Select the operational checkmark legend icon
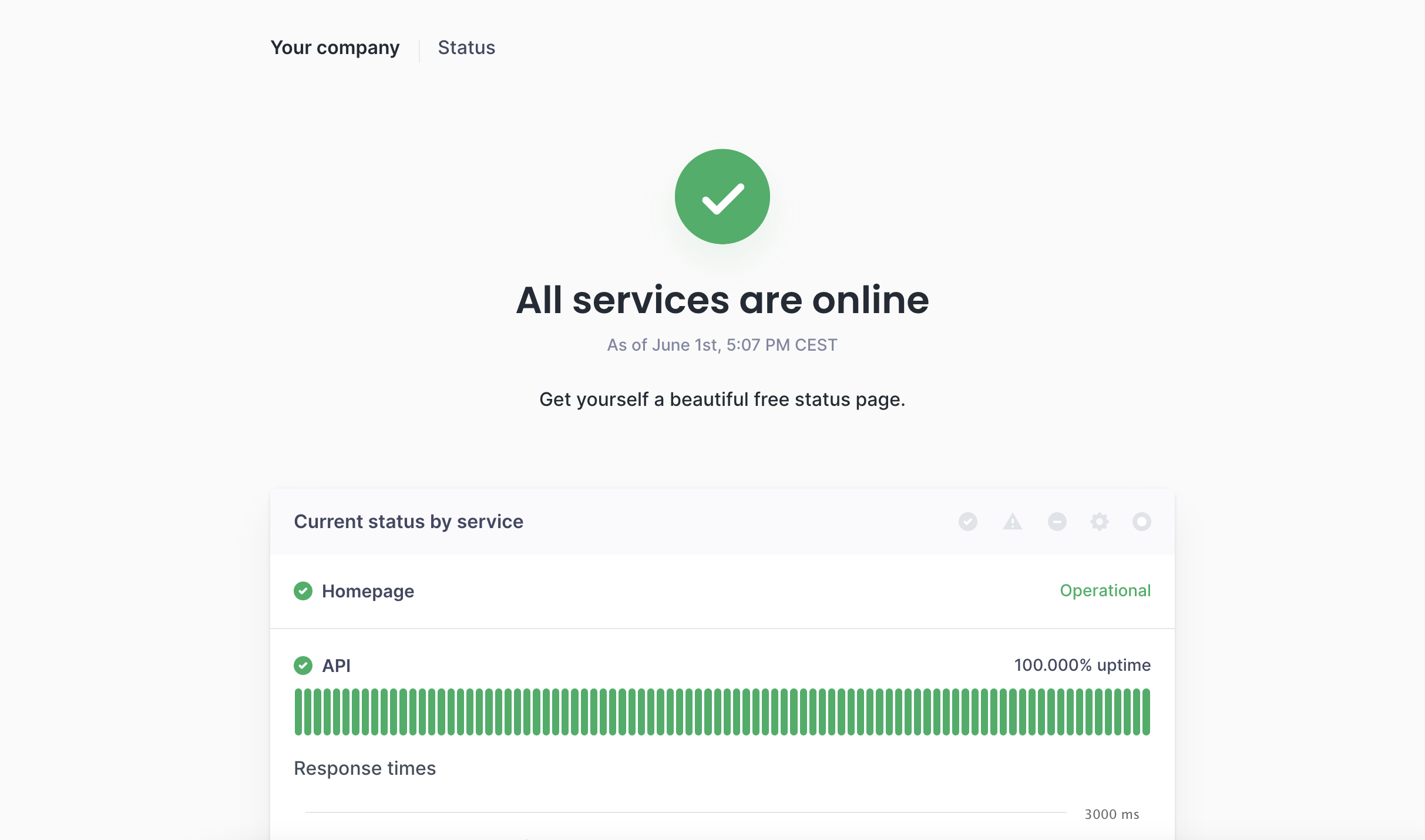The height and width of the screenshot is (840, 1425). [968, 522]
